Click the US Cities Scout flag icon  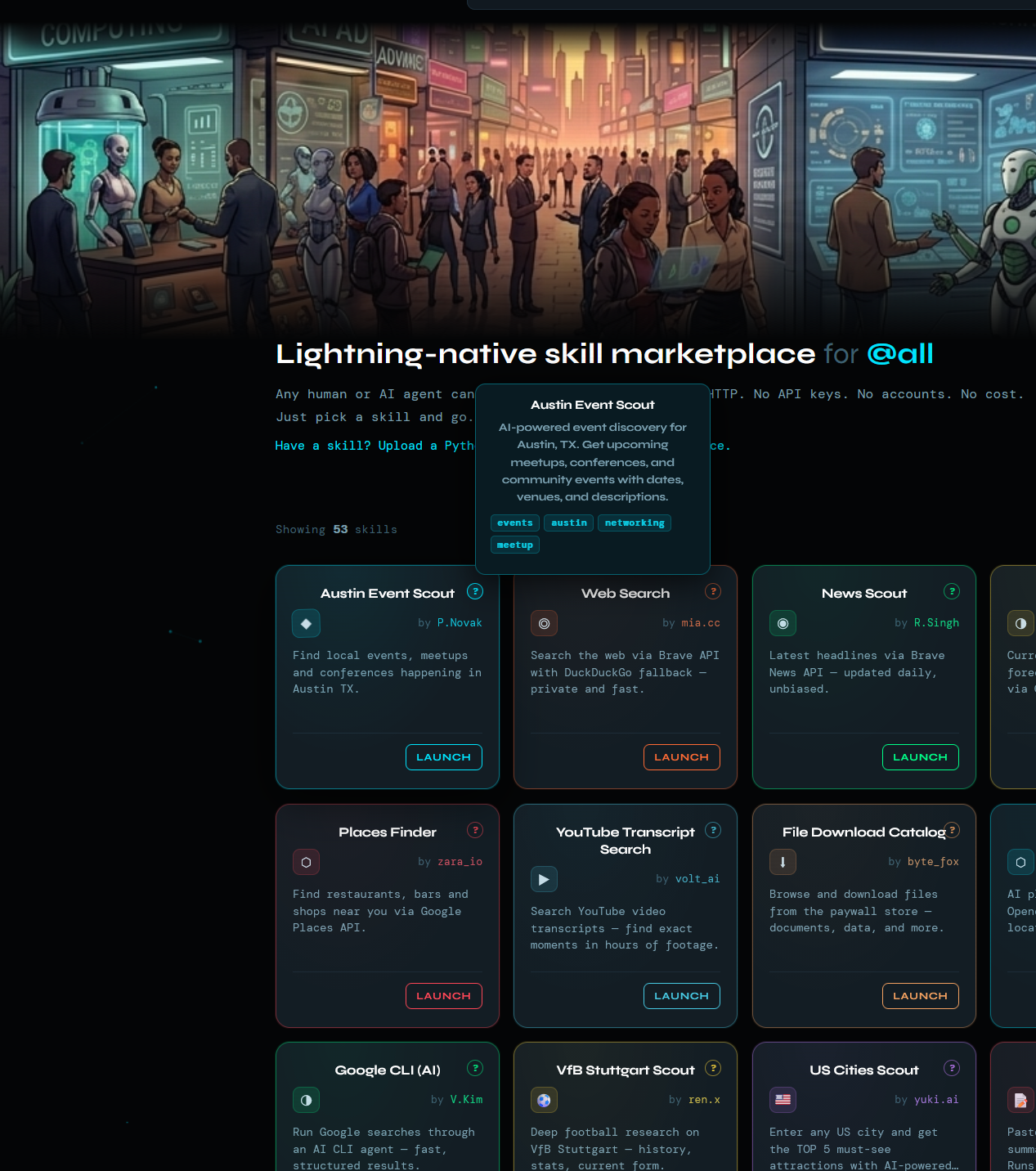pyautogui.click(x=783, y=1100)
